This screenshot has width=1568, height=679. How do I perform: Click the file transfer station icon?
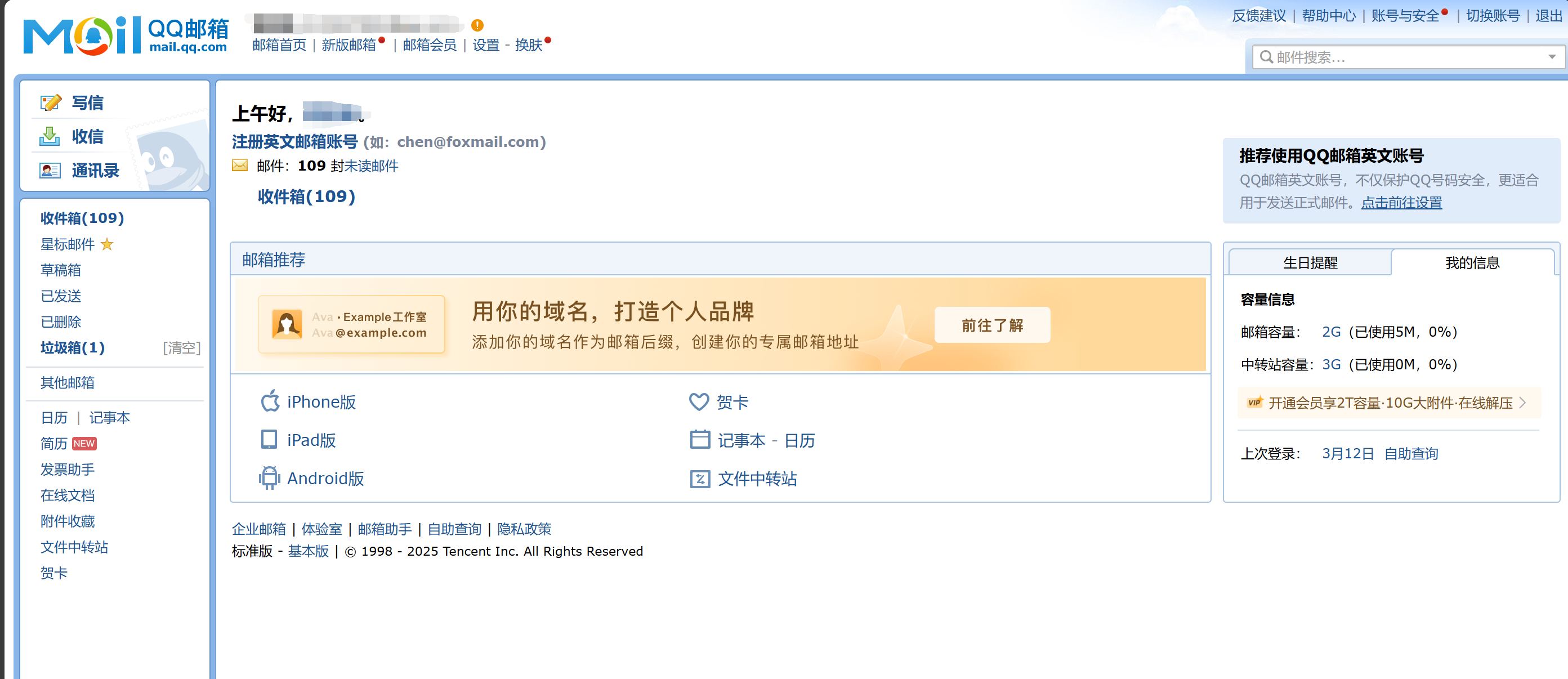[700, 479]
